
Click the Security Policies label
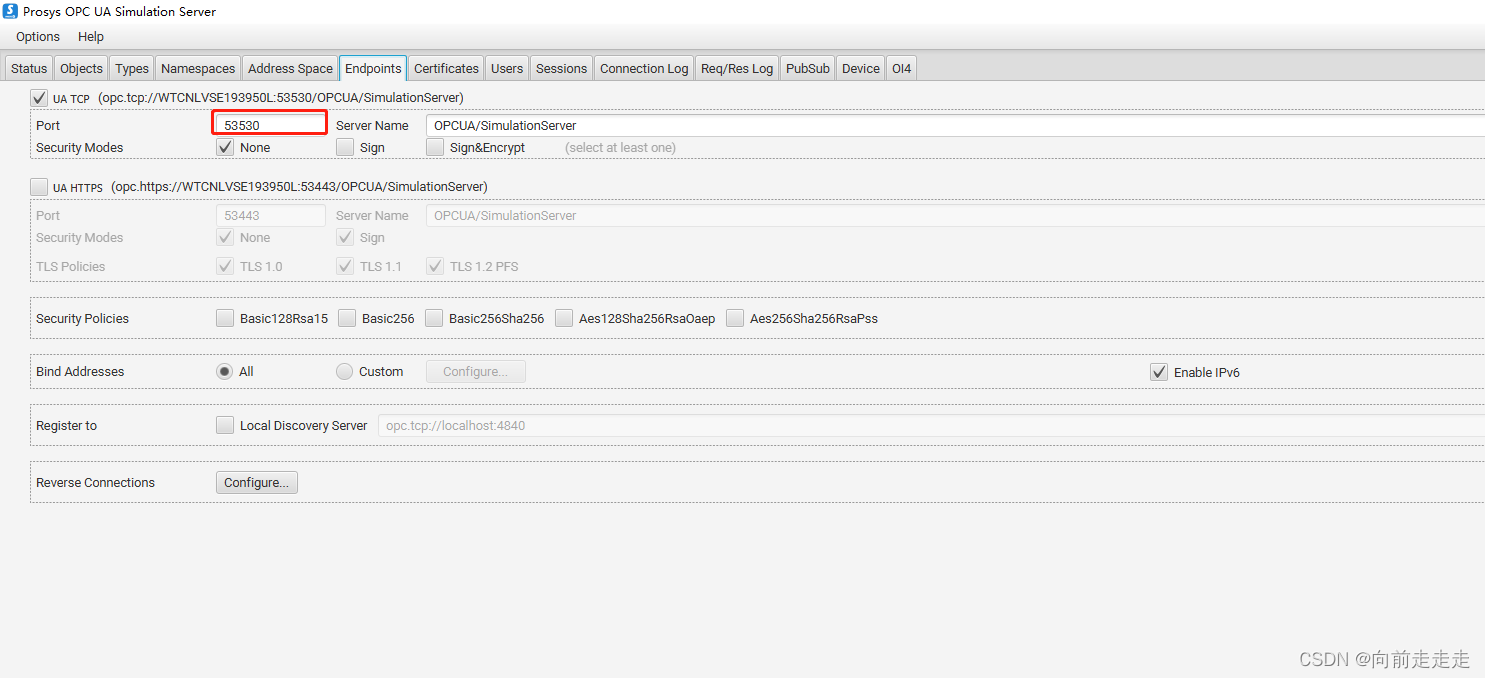point(82,318)
